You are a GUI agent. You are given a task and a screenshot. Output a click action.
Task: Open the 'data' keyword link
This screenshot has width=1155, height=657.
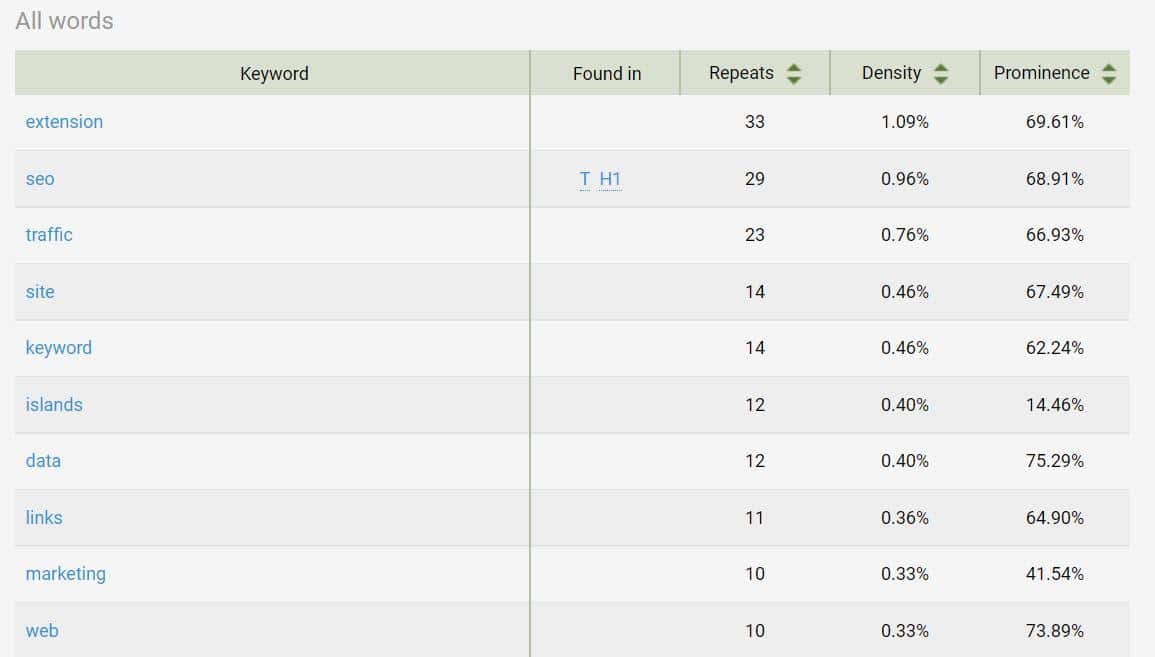43,461
